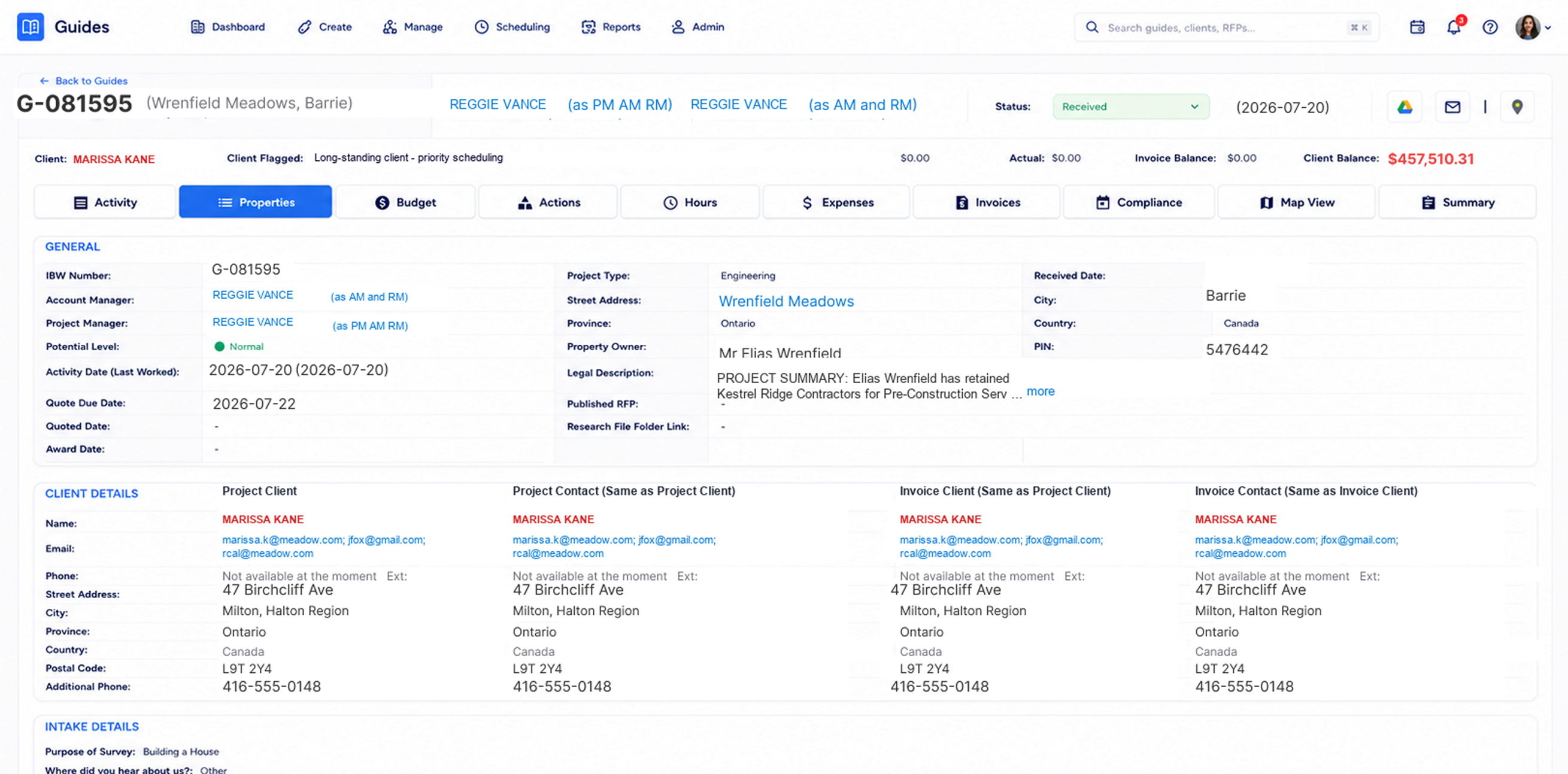
Task: Open the Summary tab
Action: click(x=1457, y=202)
